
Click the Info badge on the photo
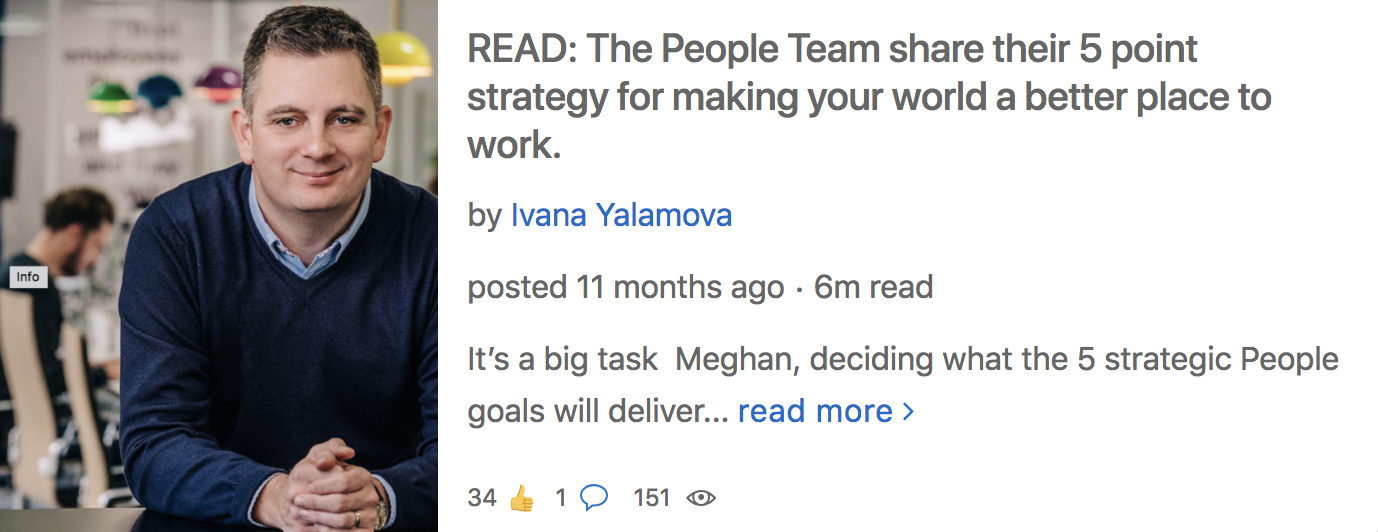tap(28, 276)
